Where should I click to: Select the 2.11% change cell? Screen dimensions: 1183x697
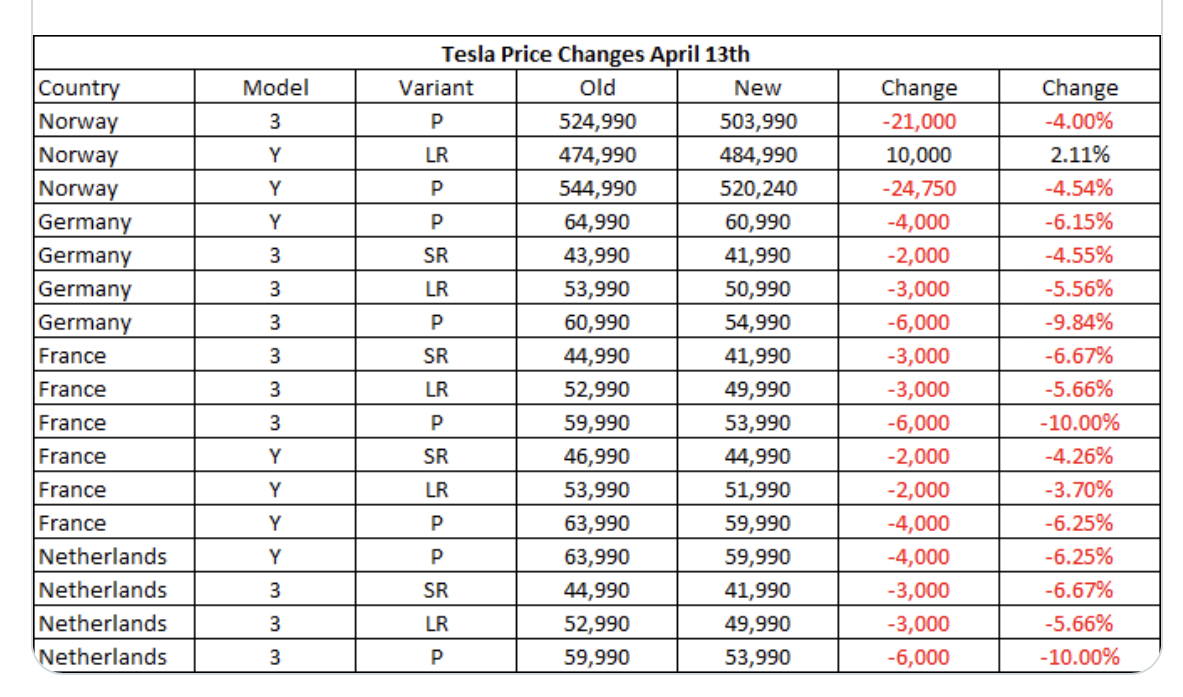point(1080,155)
